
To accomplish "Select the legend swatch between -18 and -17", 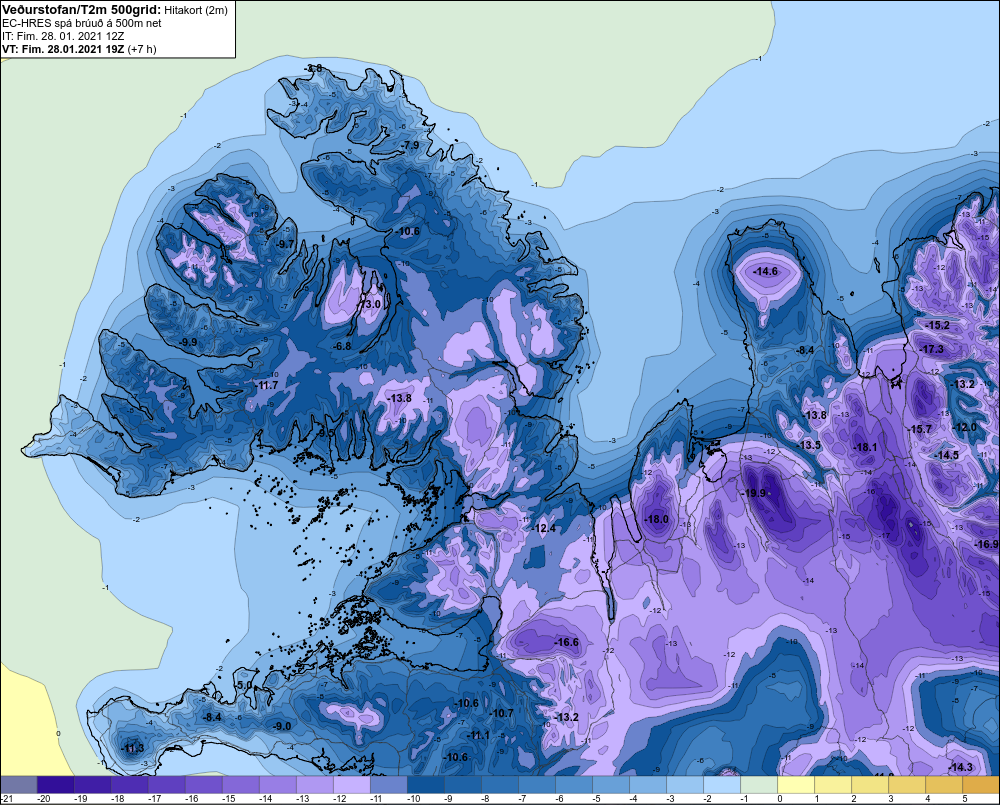I will click(129, 785).
